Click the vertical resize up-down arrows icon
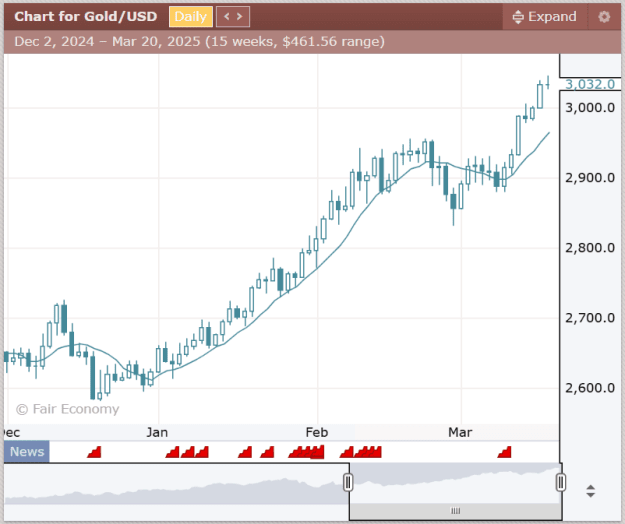 591,491
